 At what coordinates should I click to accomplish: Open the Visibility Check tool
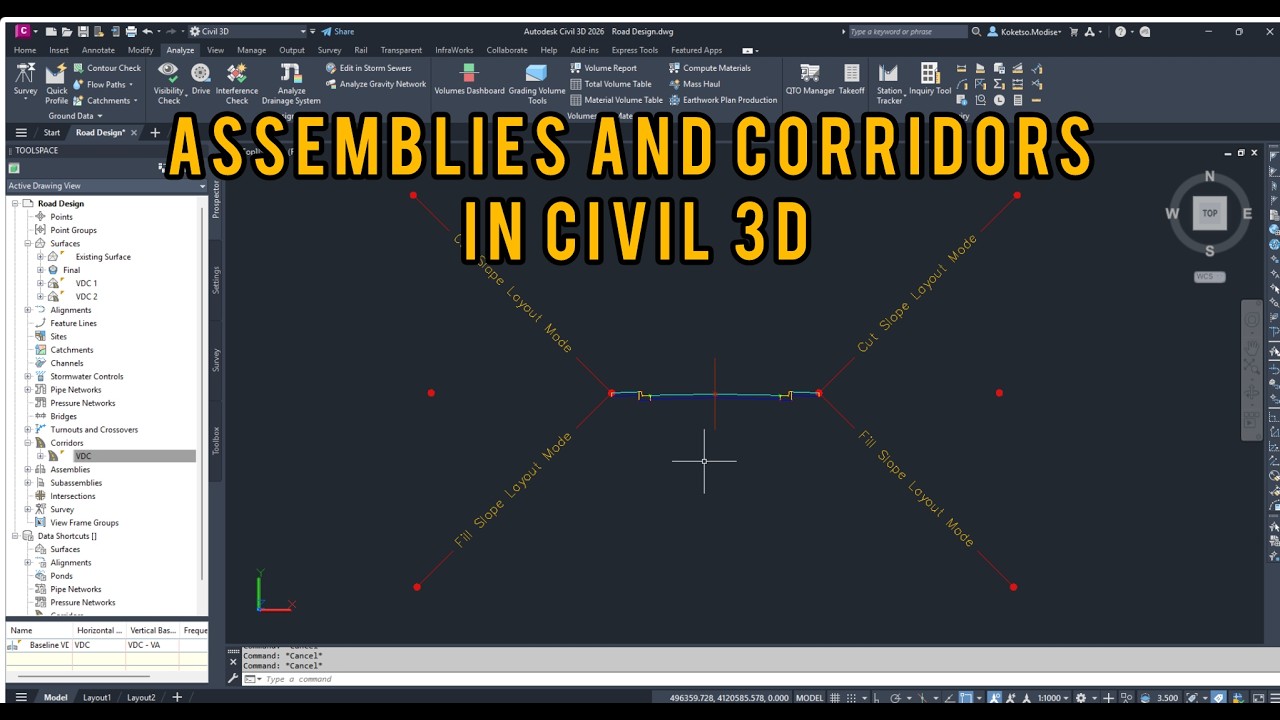(169, 84)
